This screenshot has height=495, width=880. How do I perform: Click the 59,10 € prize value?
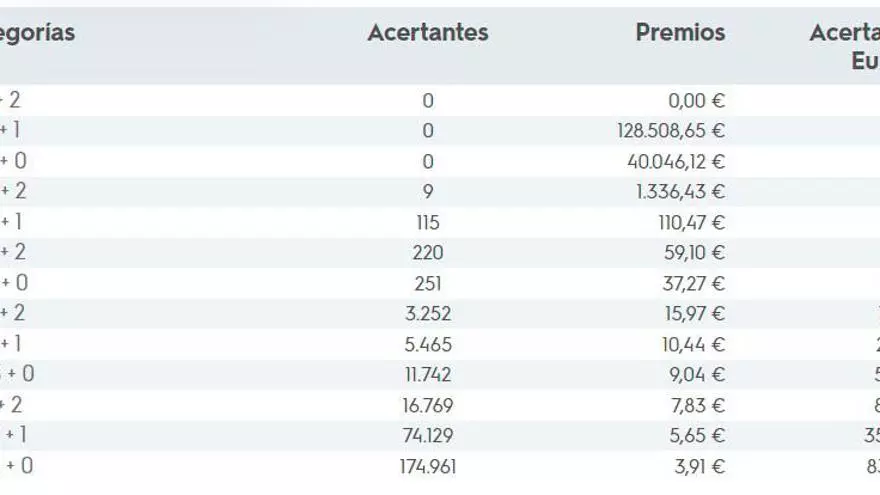(694, 253)
